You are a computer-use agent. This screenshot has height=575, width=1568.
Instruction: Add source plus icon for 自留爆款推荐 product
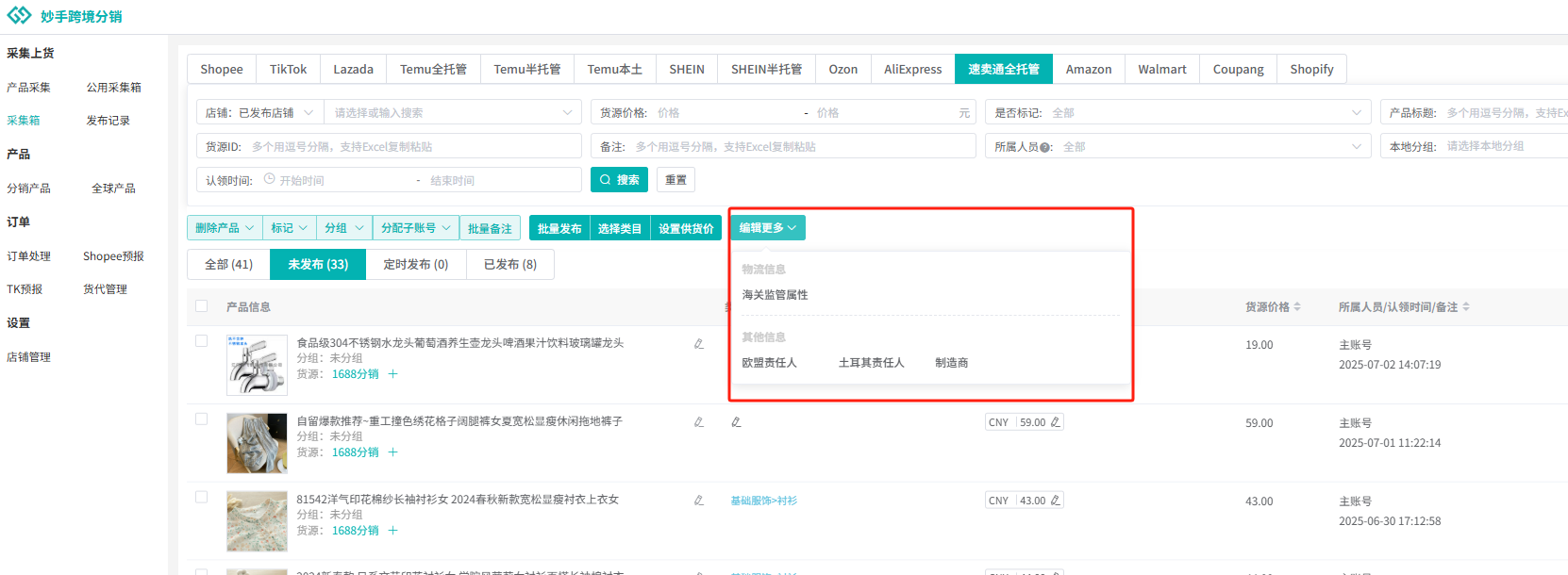point(393,452)
